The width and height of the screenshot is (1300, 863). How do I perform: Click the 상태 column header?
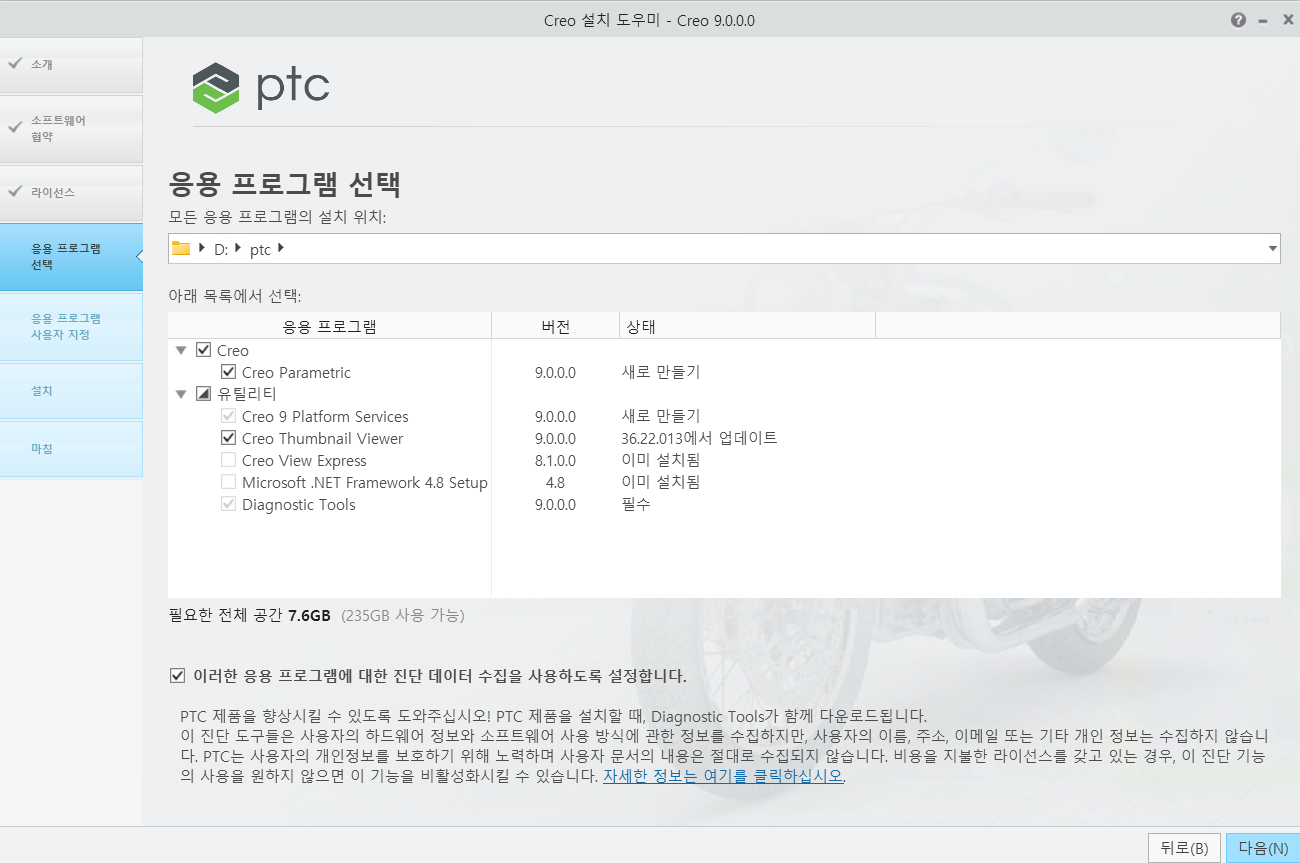click(x=748, y=327)
